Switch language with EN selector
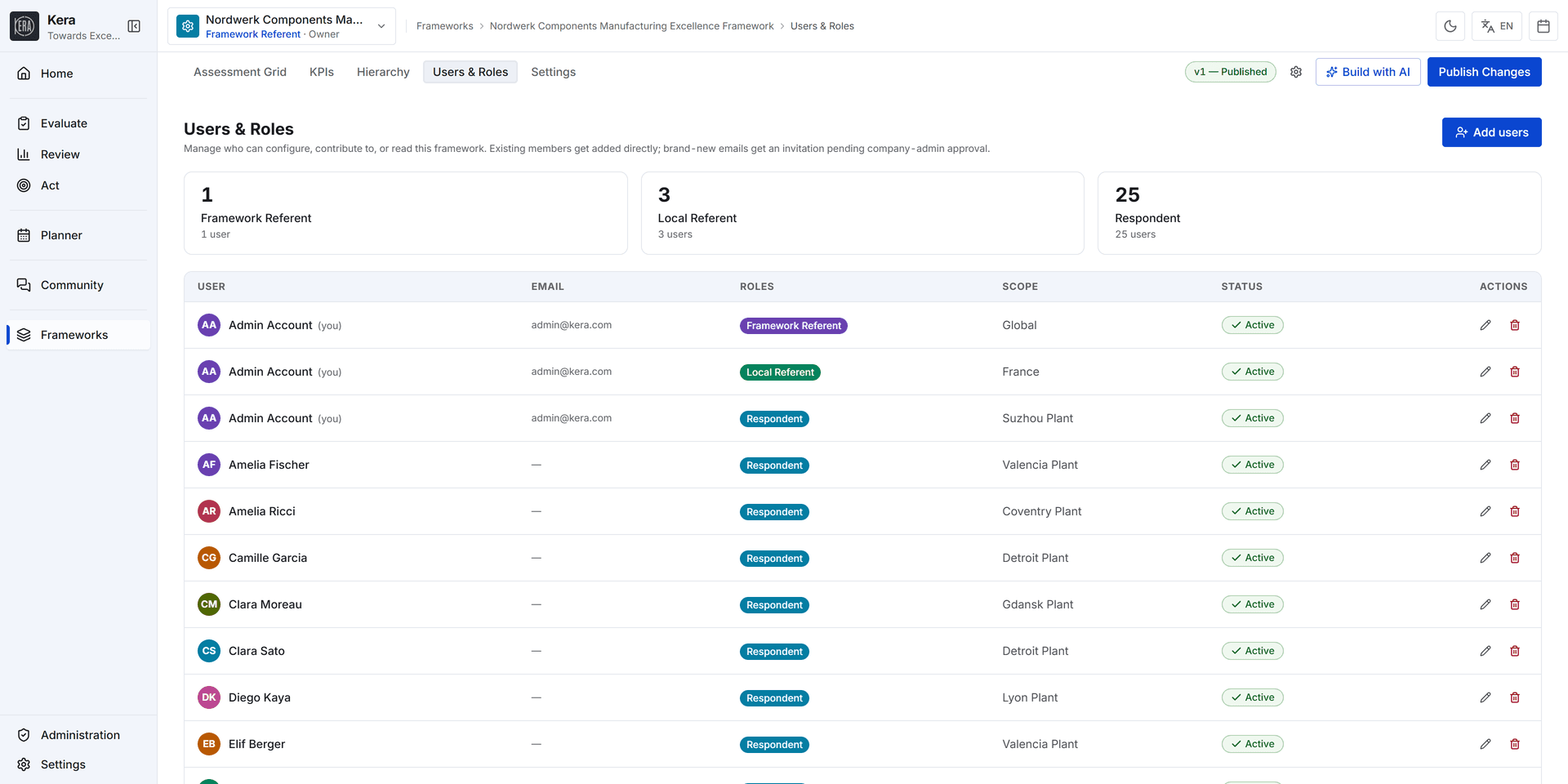This screenshot has height=784, width=1568. coord(1497,26)
